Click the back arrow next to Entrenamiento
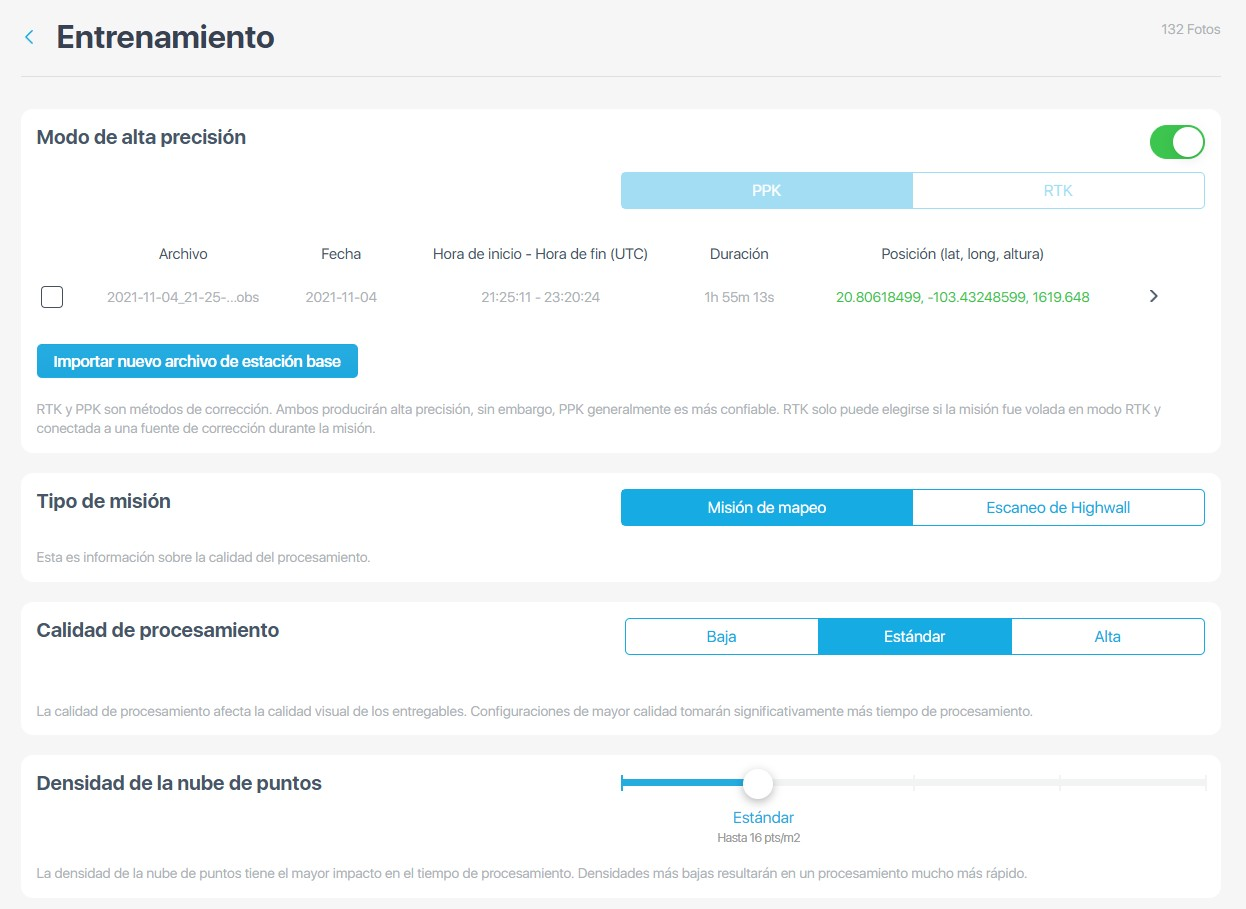Image resolution: width=1246 pixels, height=909 pixels. point(29,37)
